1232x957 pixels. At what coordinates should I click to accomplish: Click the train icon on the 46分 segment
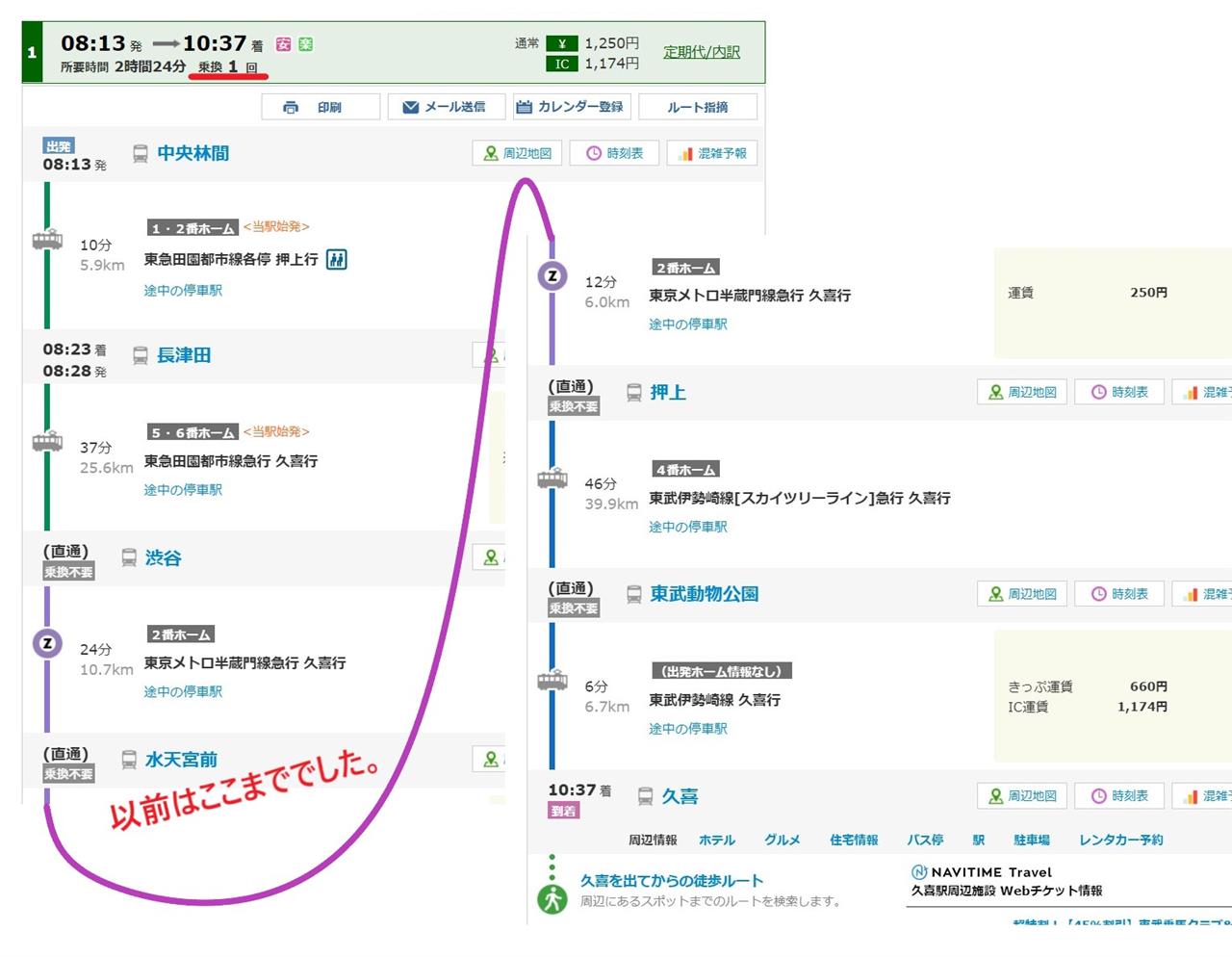point(552,478)
